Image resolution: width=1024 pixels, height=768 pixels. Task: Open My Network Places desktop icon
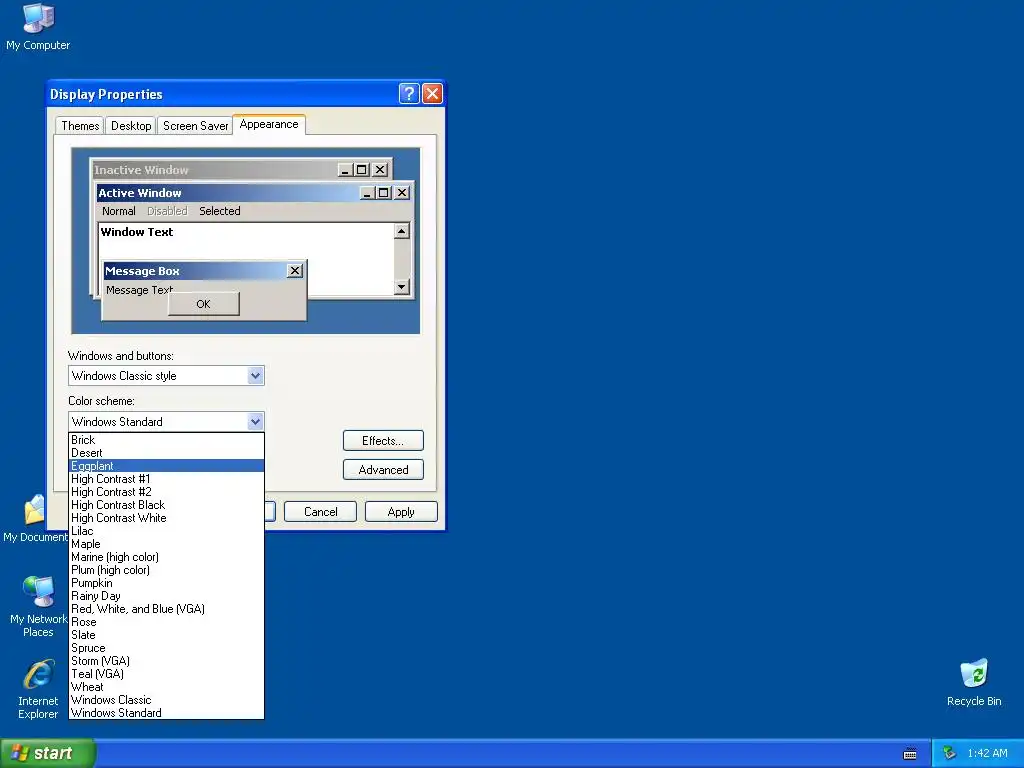38,607
